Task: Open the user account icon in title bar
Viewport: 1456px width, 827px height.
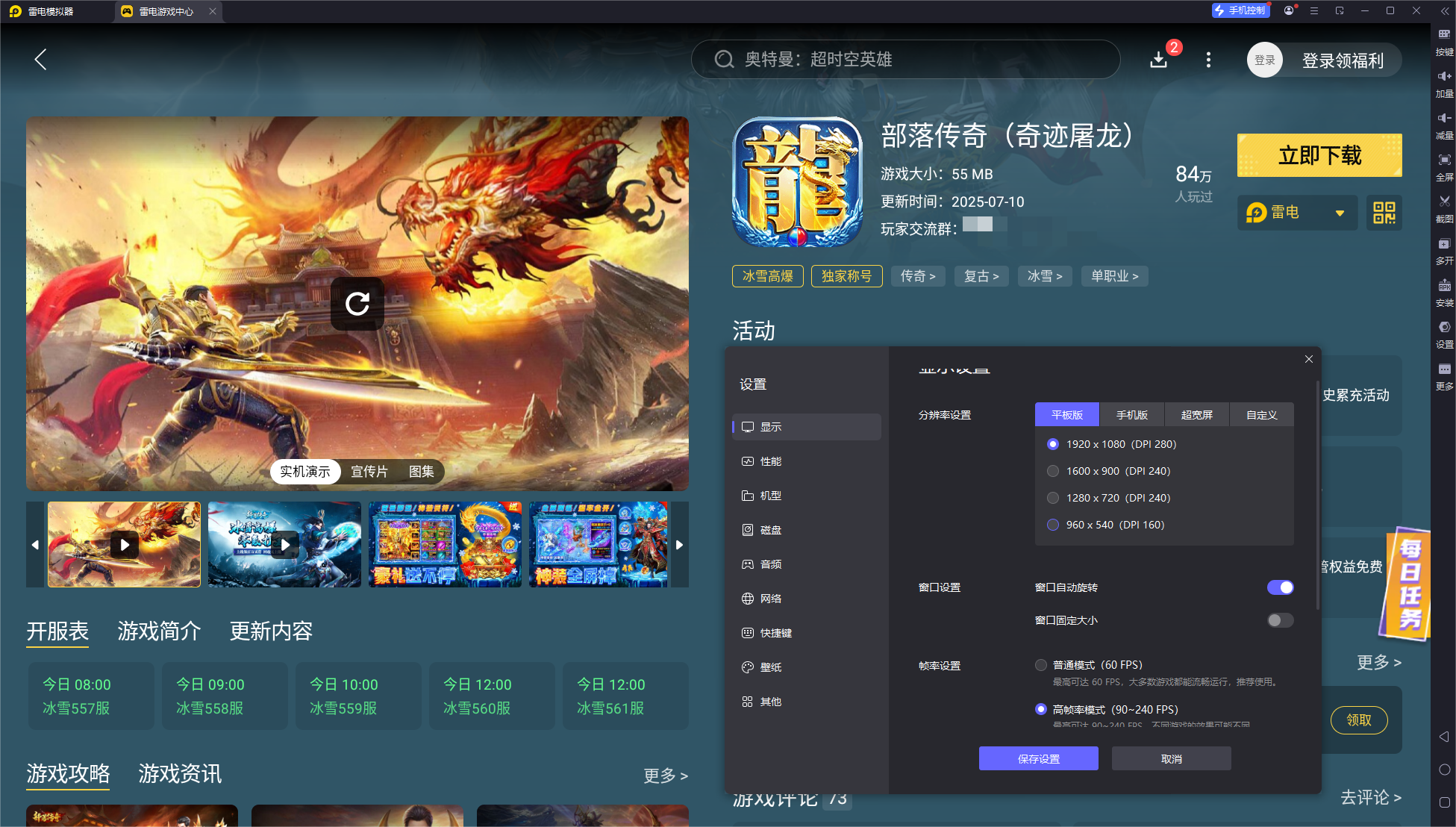Action: point(1289,10)
